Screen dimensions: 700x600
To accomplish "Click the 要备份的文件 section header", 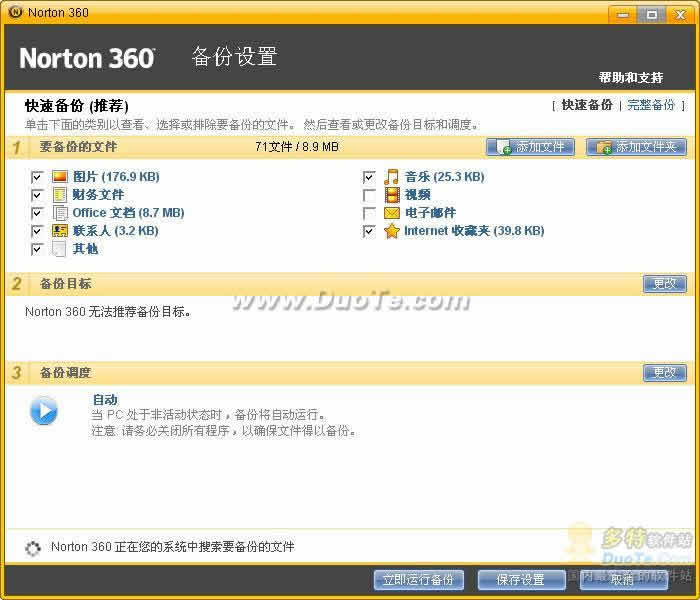I will point(78,147).
